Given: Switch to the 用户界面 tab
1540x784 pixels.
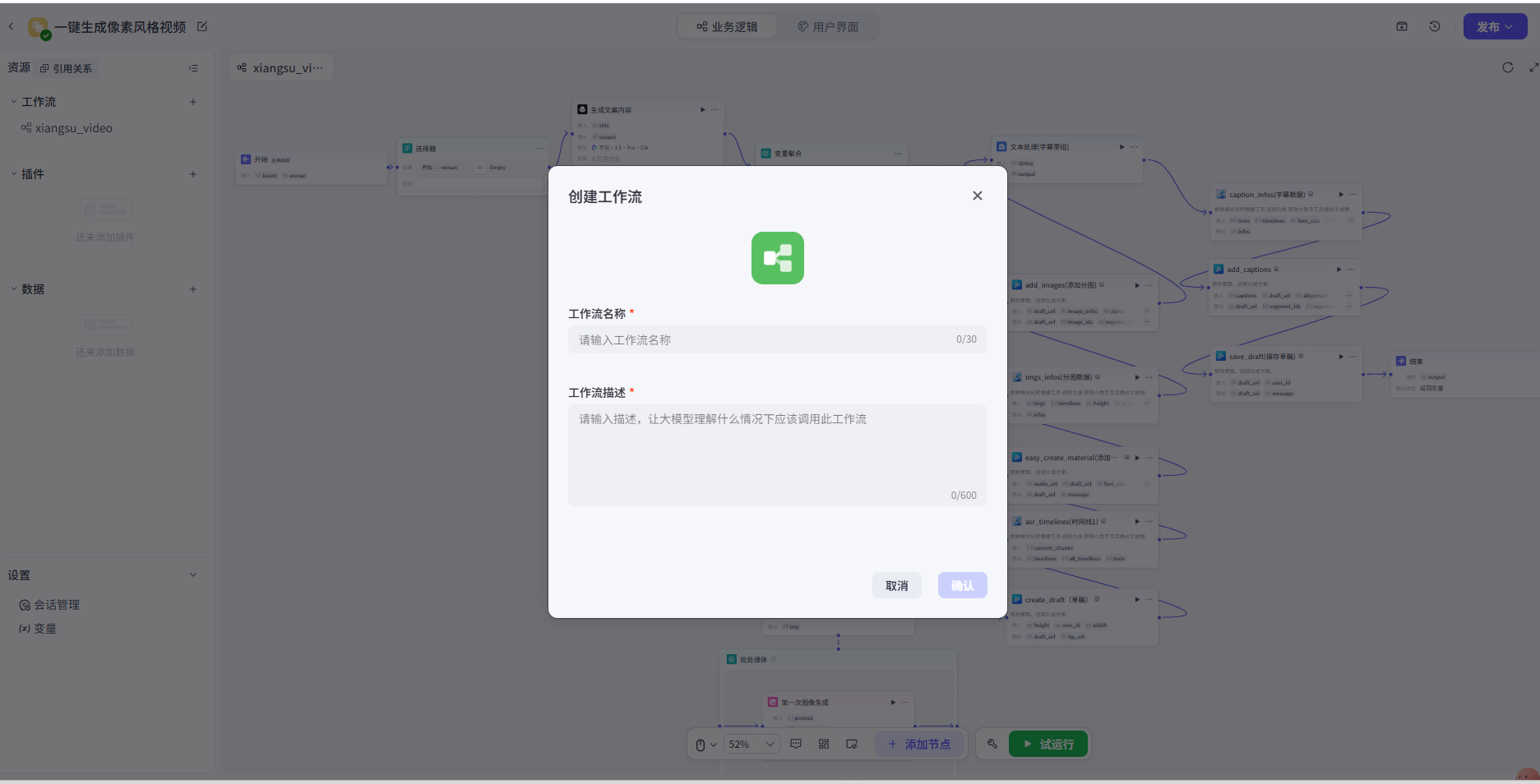Looking at the screenshot, I should [828, 27].
